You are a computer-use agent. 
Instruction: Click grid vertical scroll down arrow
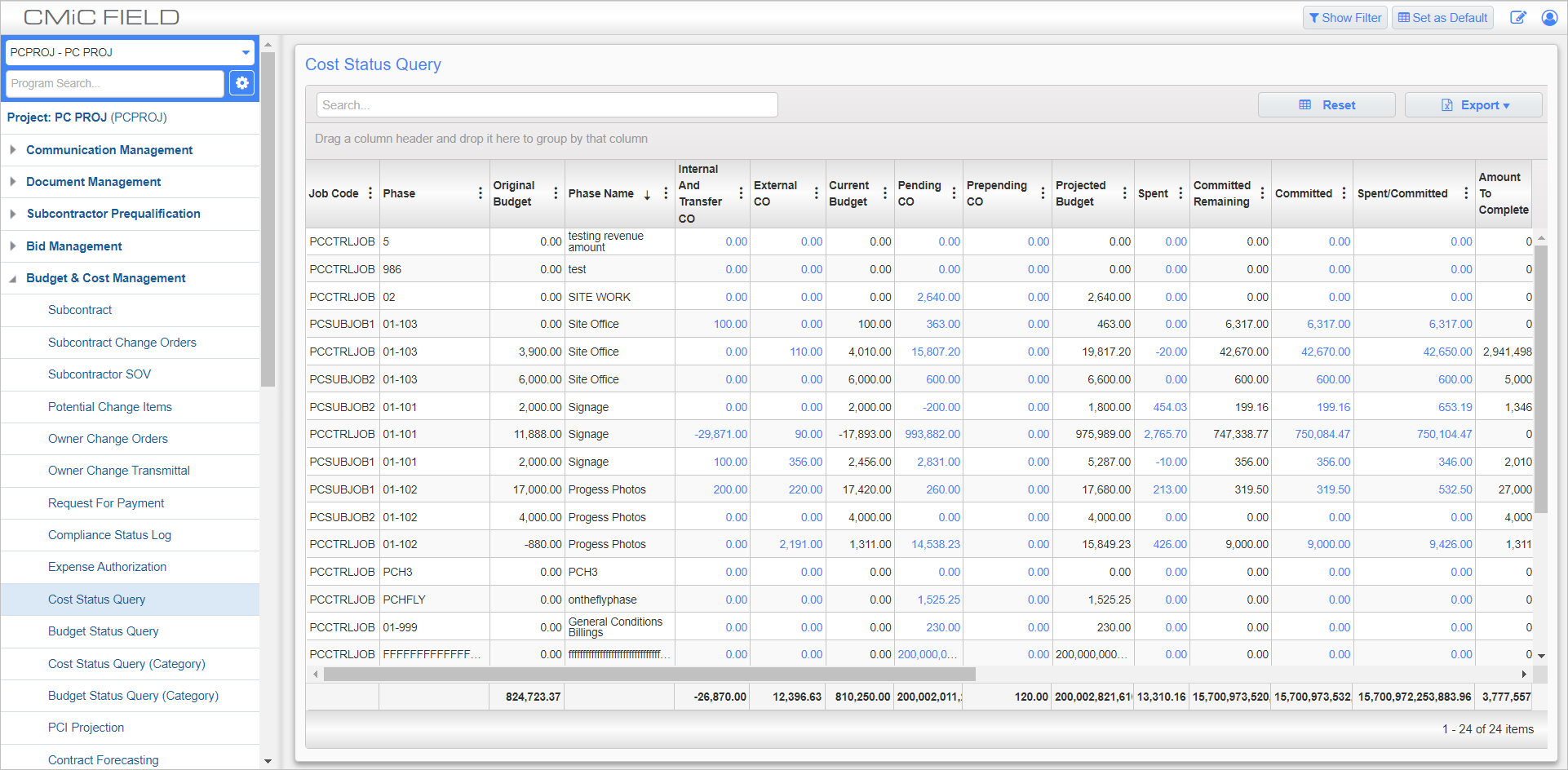[1541, 656]
